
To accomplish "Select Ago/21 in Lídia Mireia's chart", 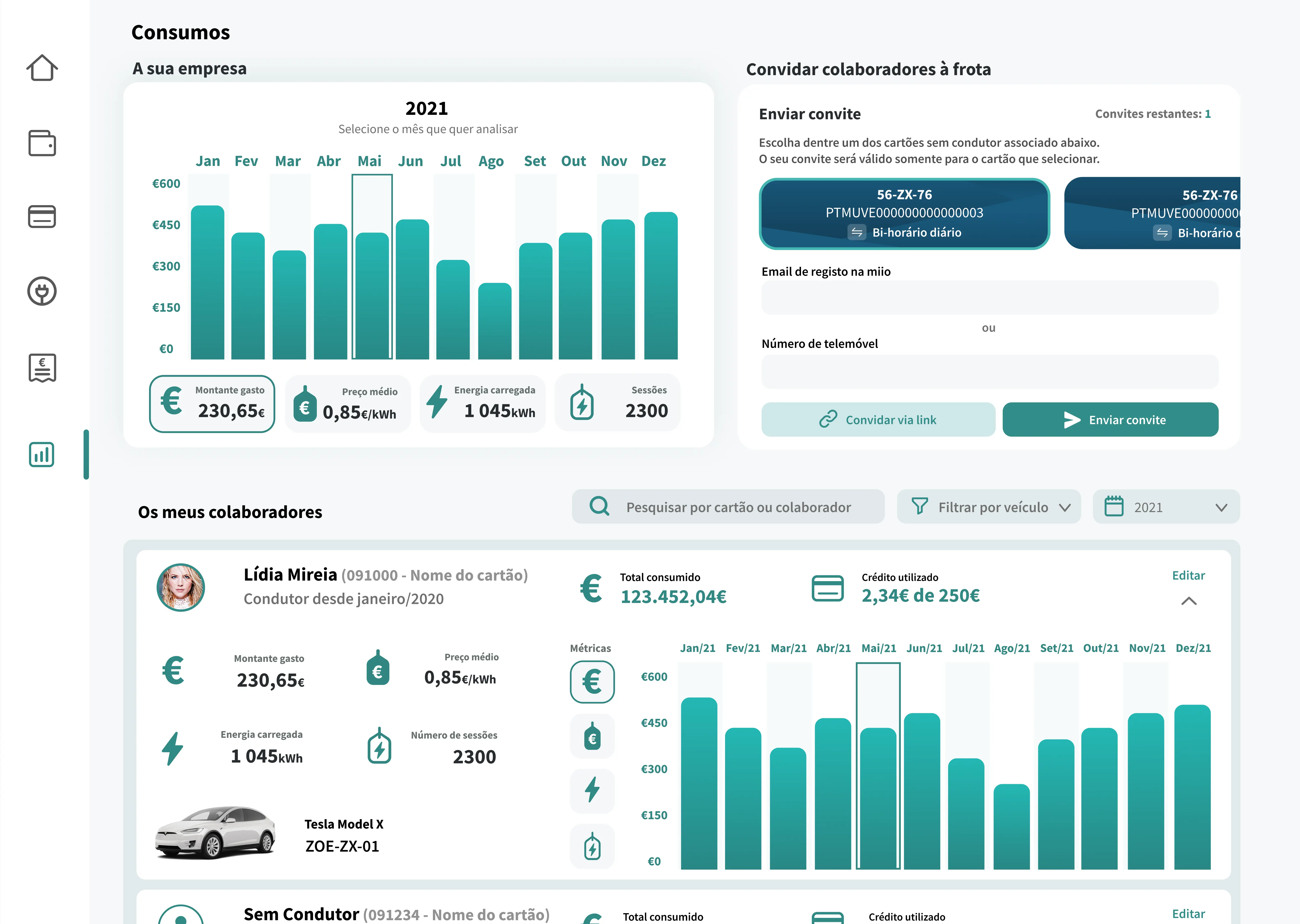I will [1011, 648].
